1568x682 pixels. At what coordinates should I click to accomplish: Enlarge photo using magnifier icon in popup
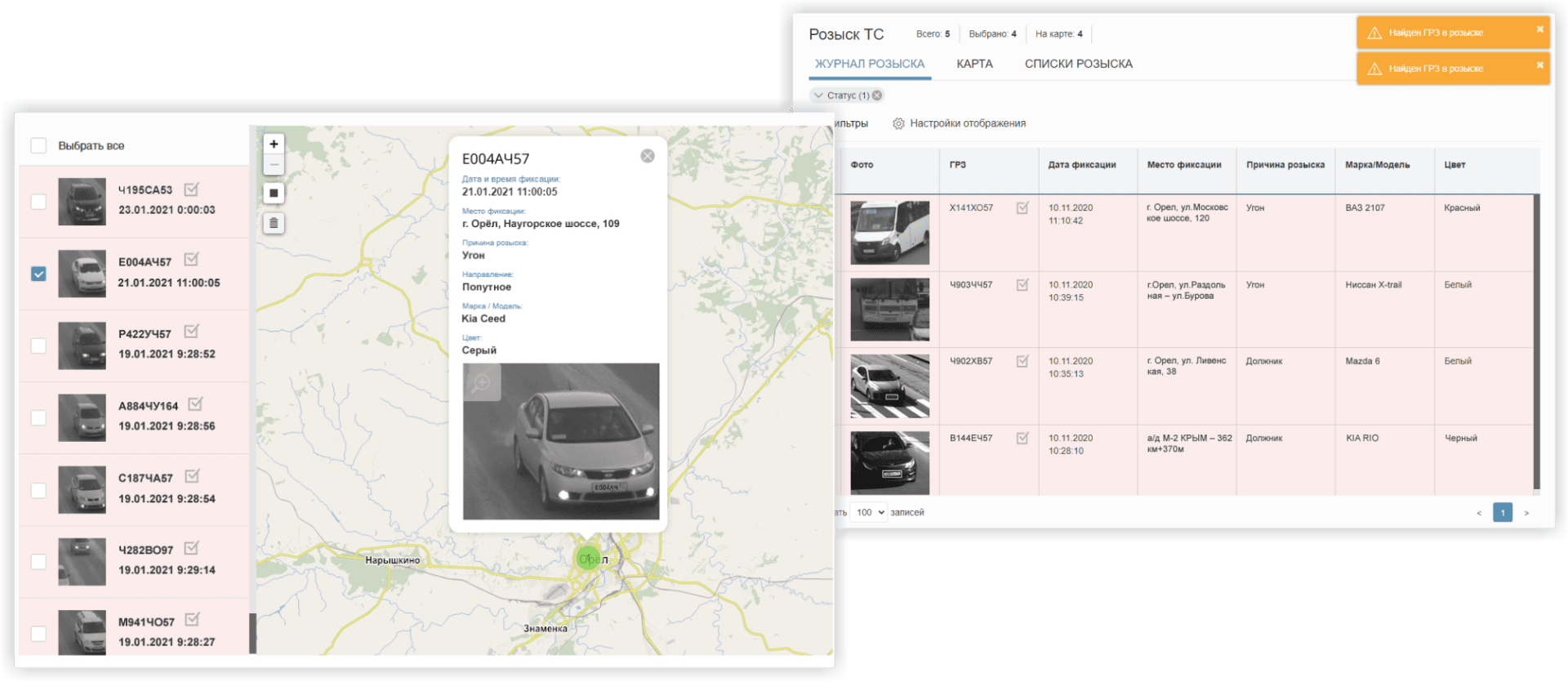[x=482, y=382]
